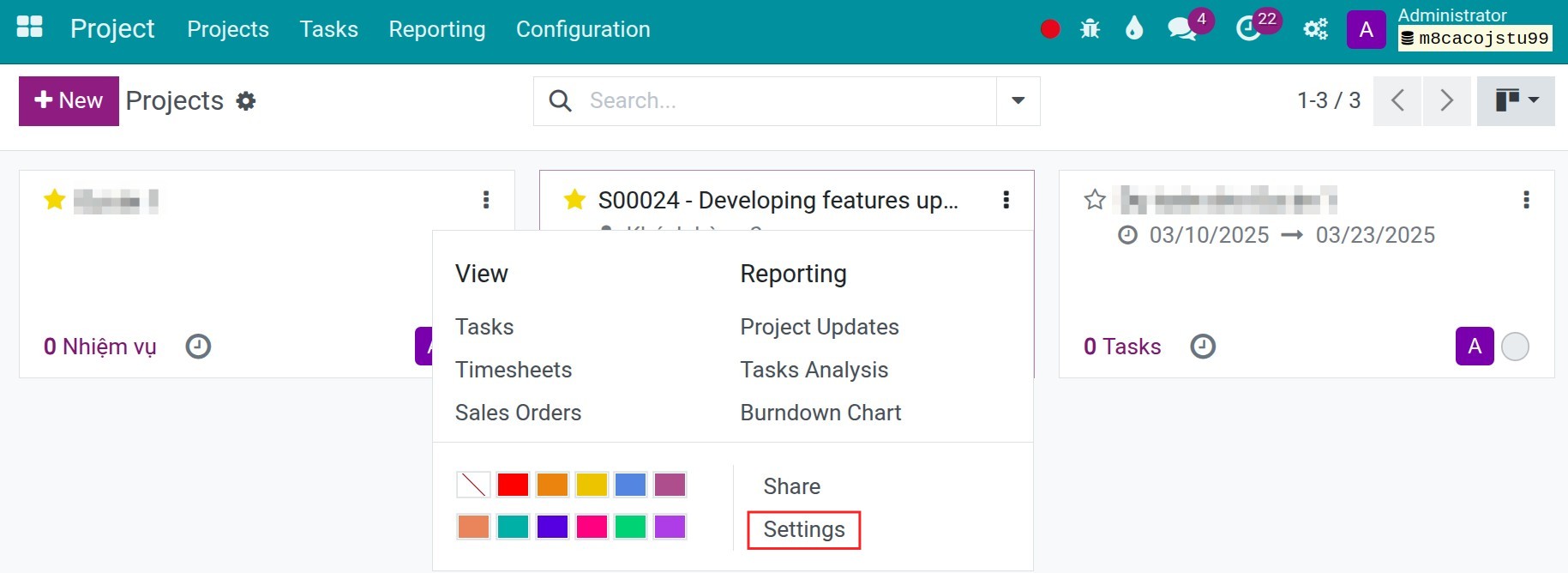
Task: Select Timesheets in the dropdown
Action: pos(514,370)
